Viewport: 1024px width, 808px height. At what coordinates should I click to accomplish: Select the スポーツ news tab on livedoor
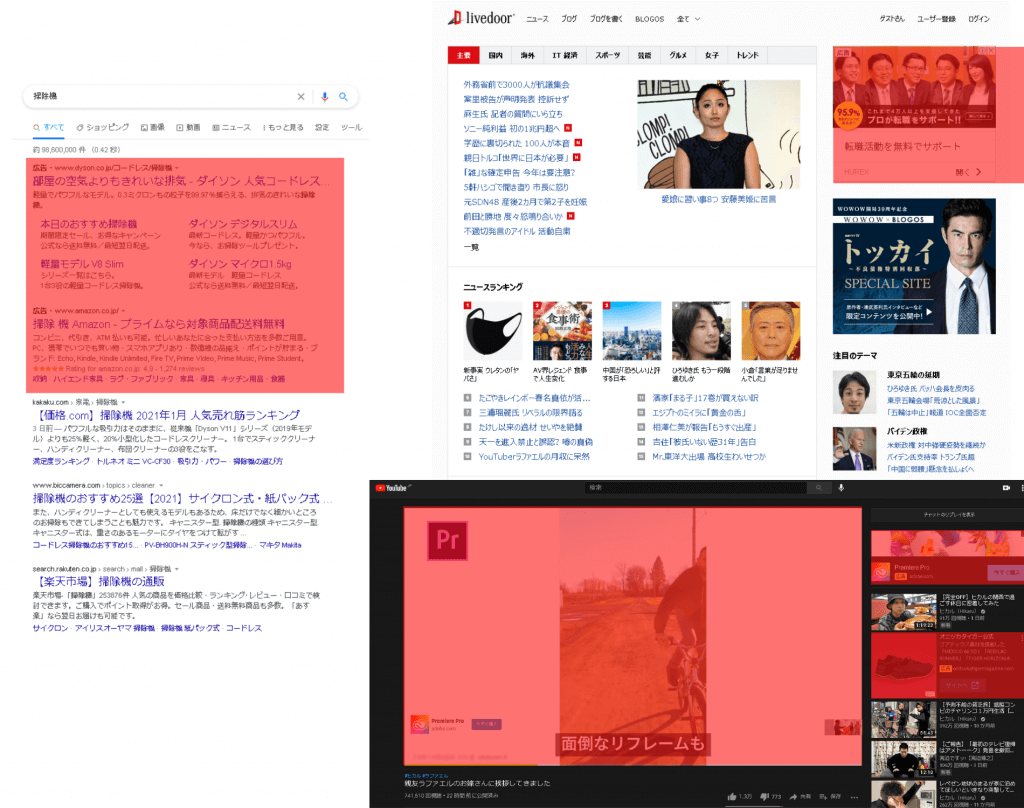coord(607,56)
